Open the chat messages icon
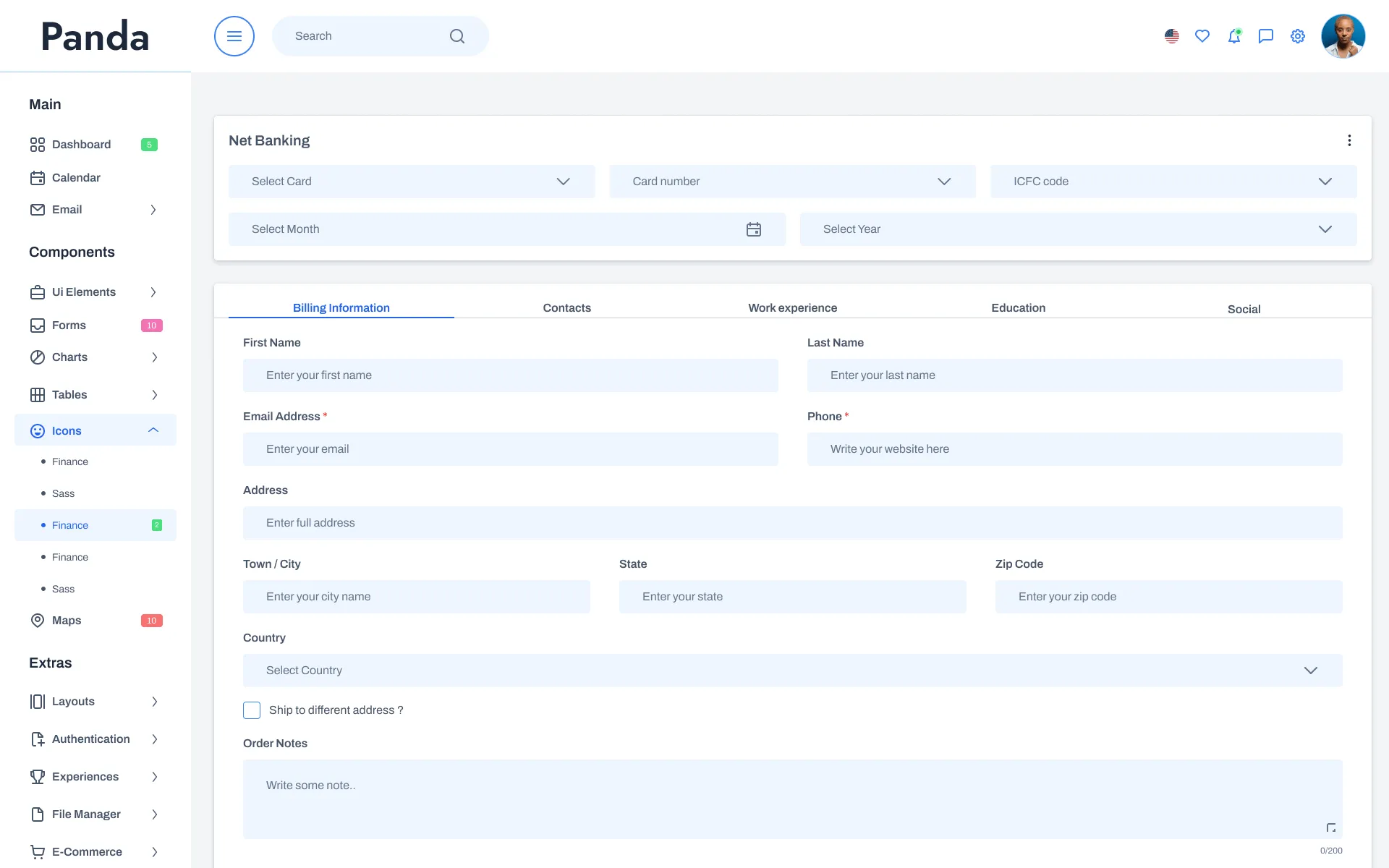Viewport: 1389px width, 868px height. 1266,36
